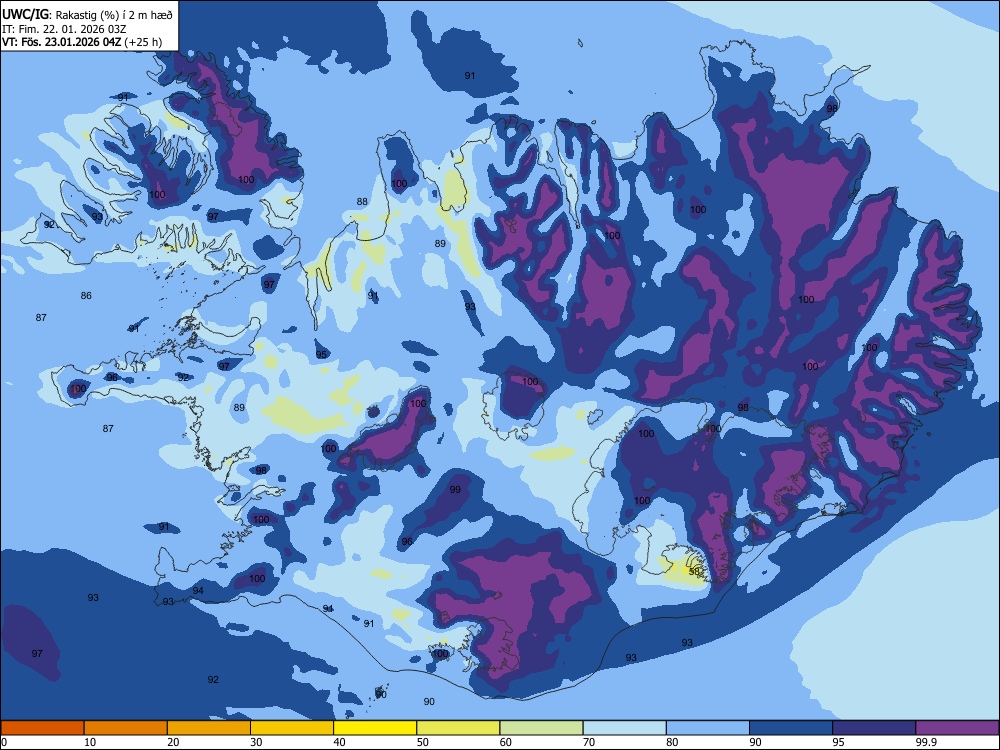Click the pale blue 70–80 legend swatch

coord(624,728)
